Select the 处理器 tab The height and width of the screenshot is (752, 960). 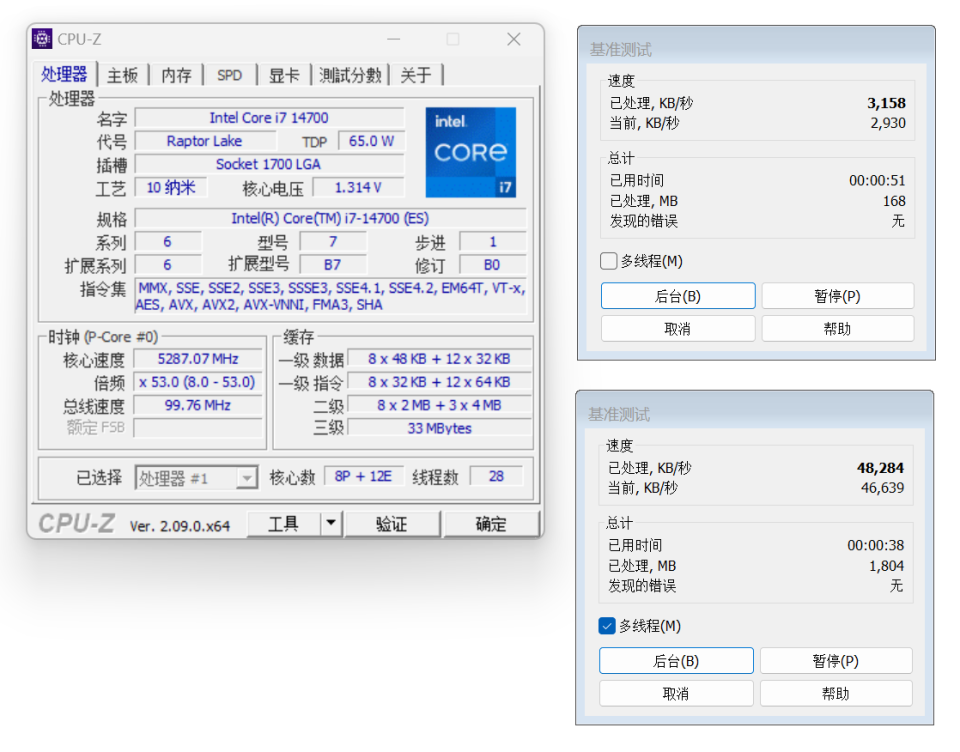64,74
